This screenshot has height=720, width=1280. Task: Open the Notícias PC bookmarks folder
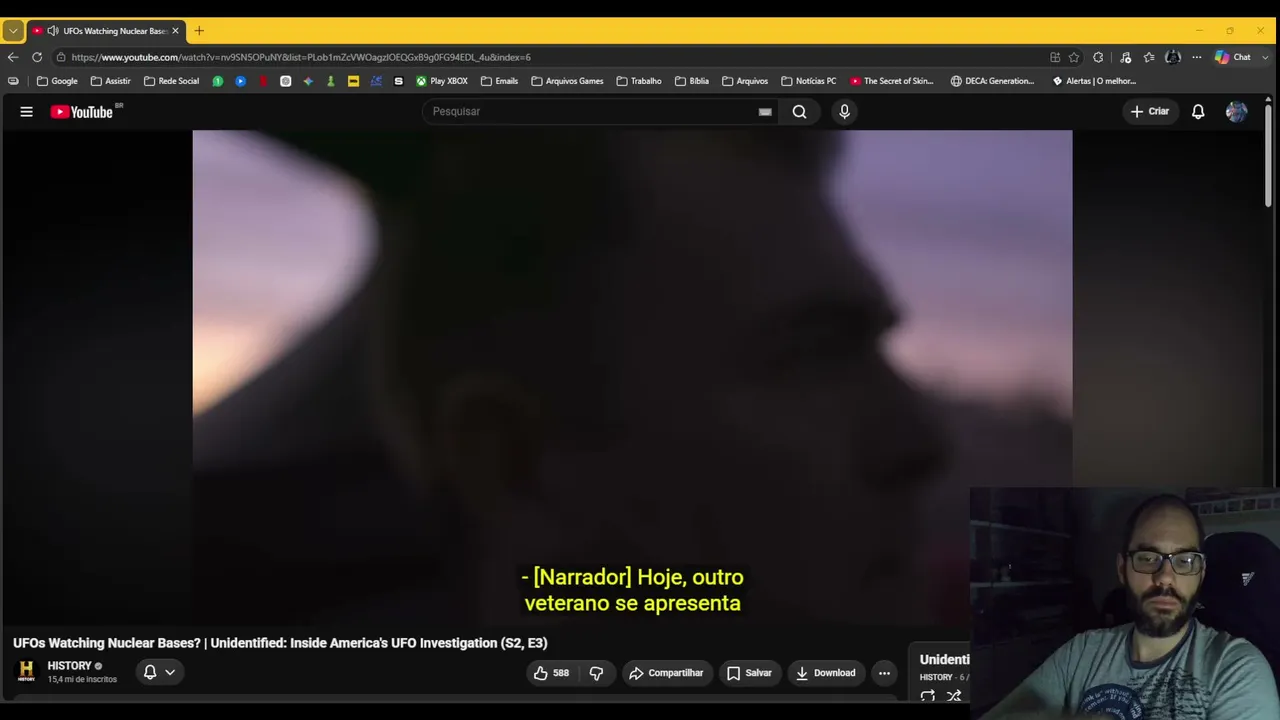808,81
